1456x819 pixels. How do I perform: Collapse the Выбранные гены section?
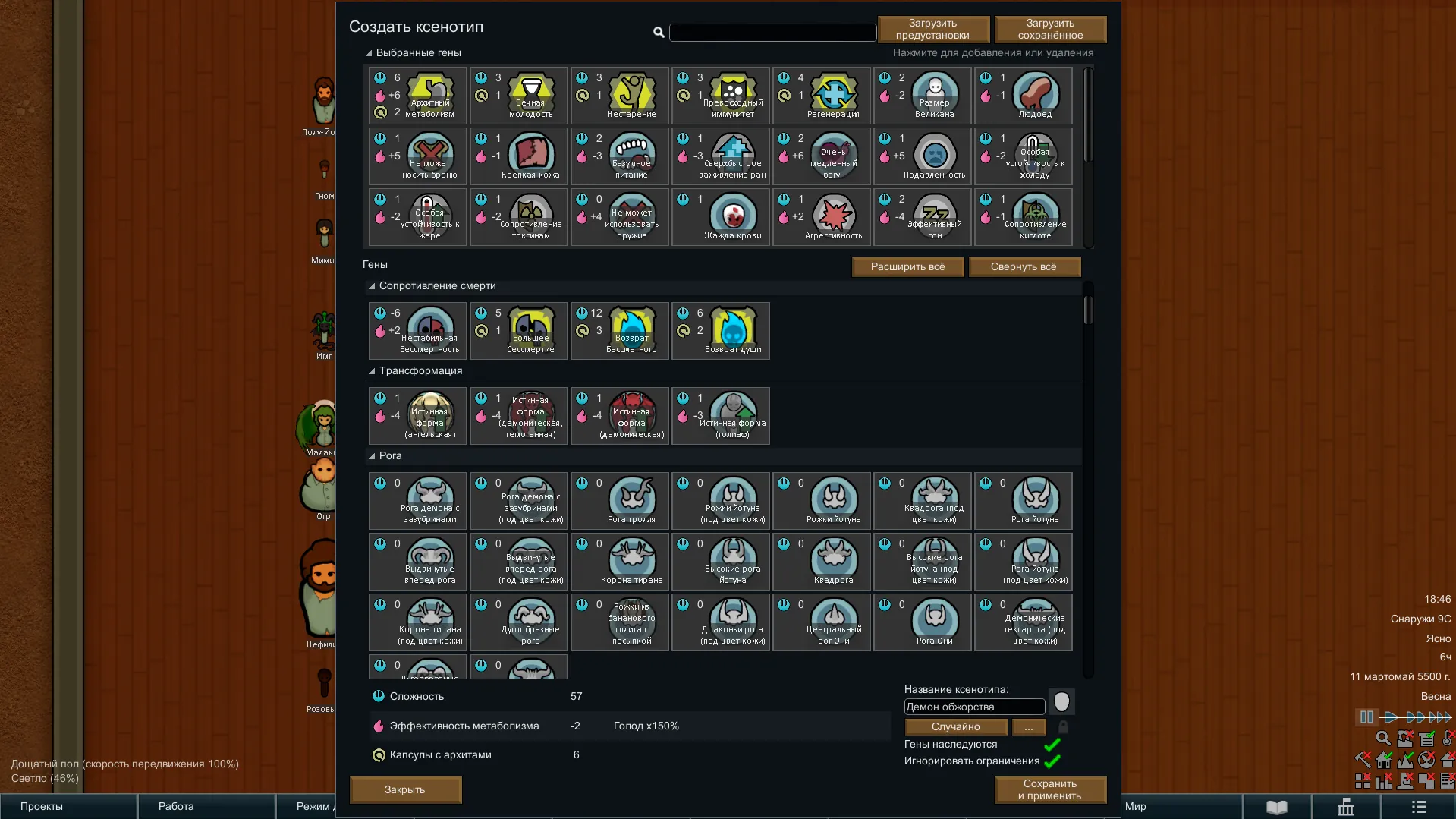click(370, 53)
